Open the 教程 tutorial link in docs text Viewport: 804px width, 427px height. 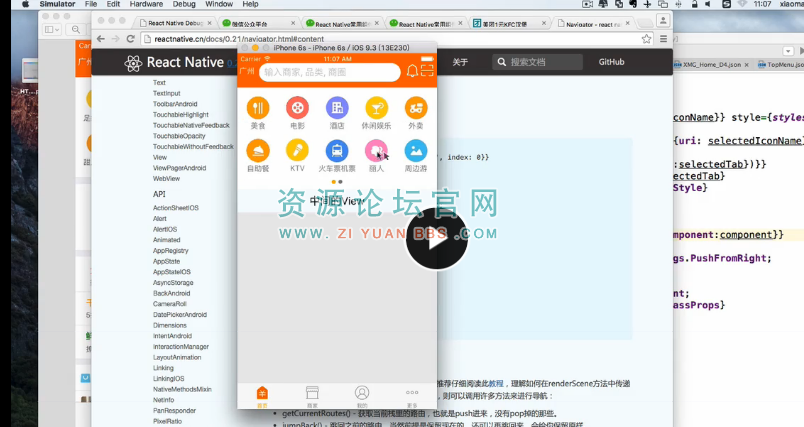496,383
